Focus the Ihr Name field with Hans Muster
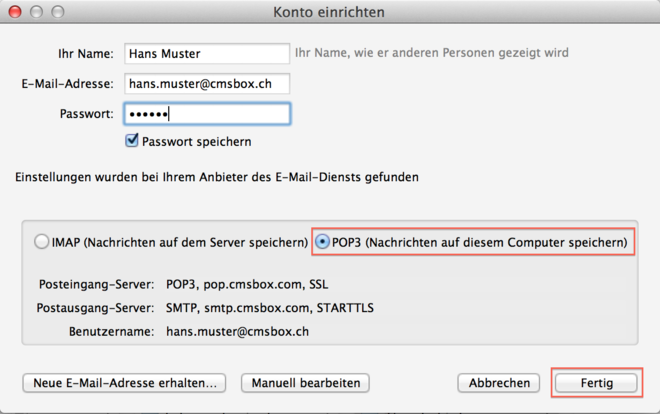 pos(206,52)
